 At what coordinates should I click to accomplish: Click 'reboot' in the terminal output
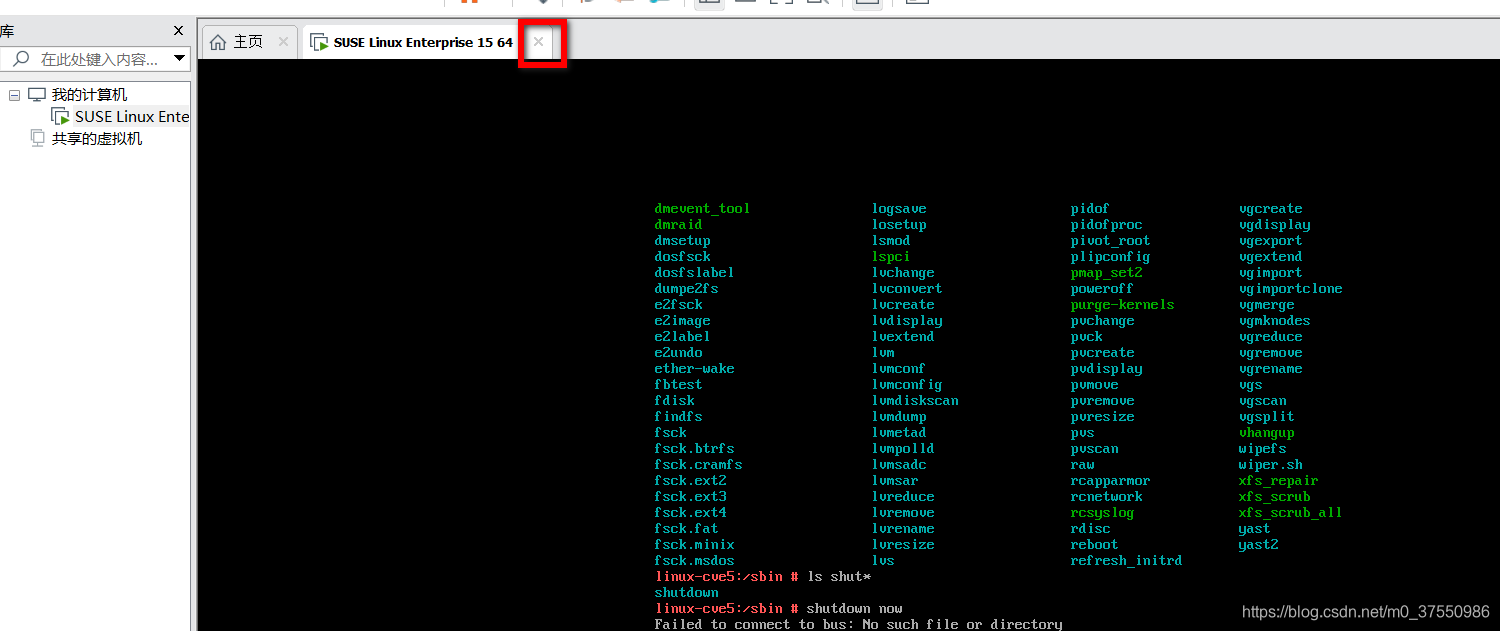pyautogui.click(x=1094, y=545)
